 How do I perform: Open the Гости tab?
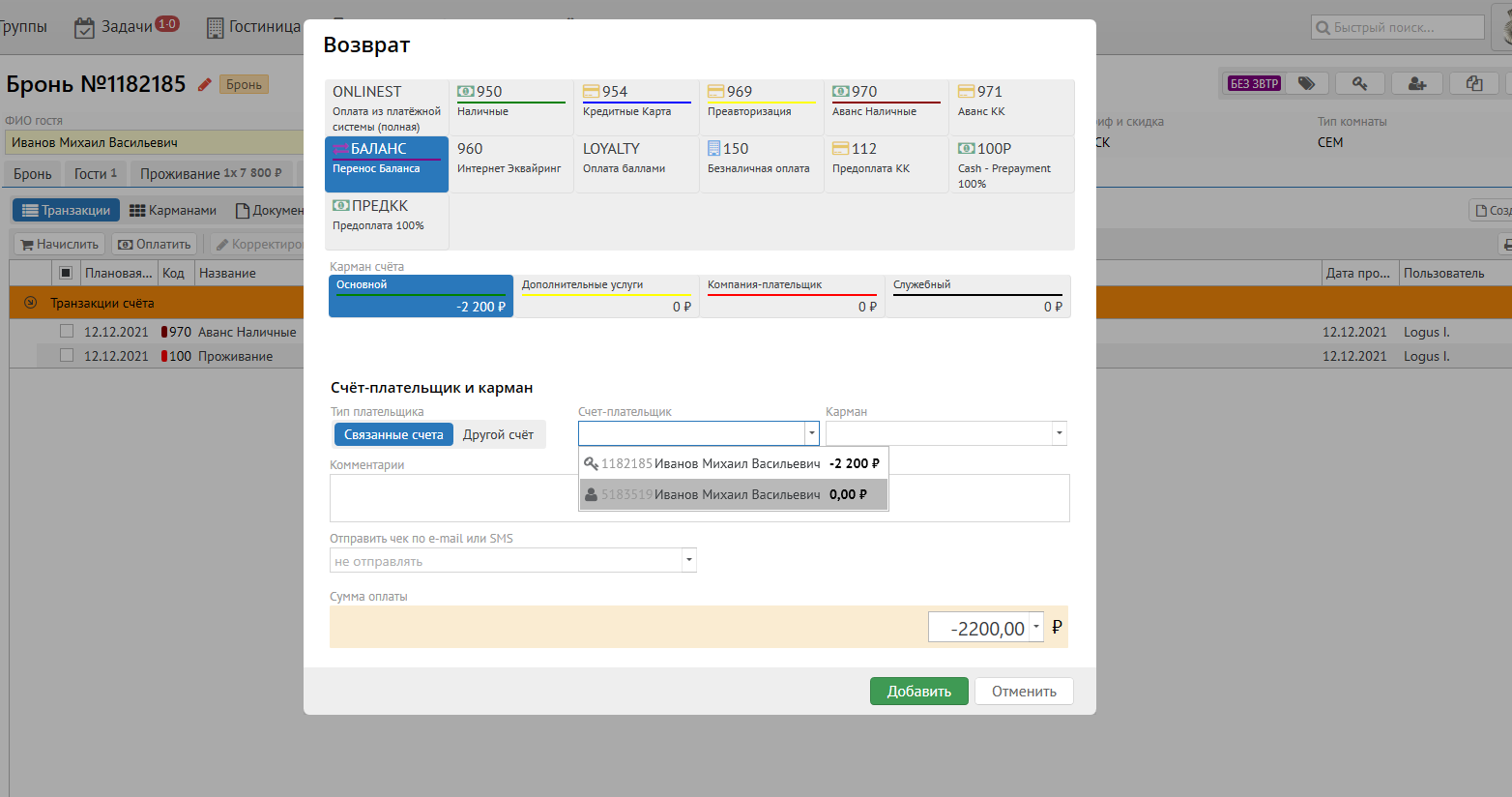96,173
